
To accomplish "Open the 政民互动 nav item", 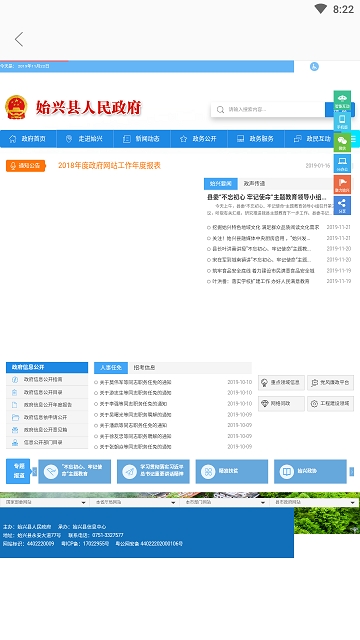I will [313, 139].
